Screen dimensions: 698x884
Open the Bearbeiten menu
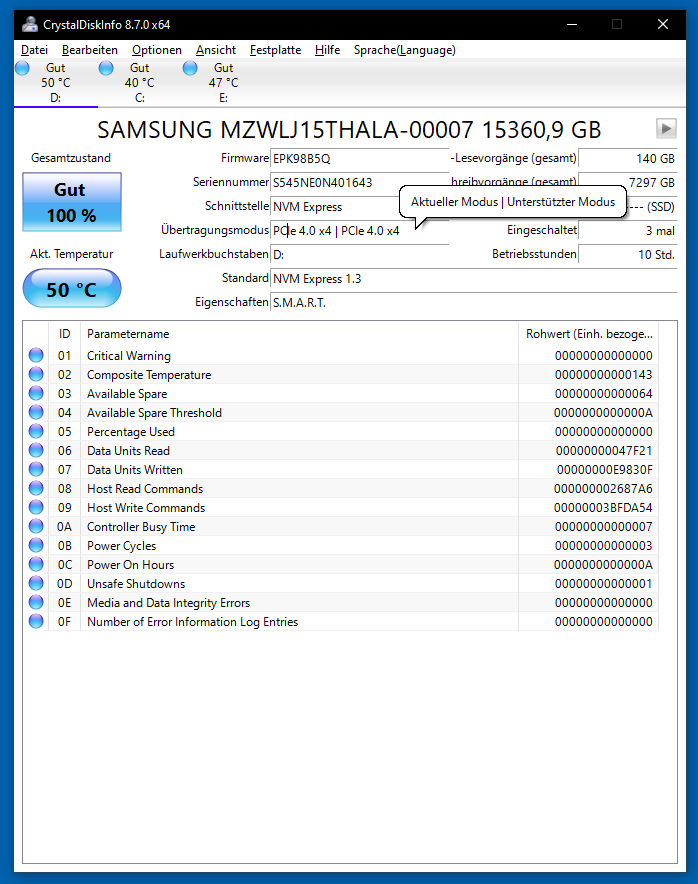[x=90, y=50]
